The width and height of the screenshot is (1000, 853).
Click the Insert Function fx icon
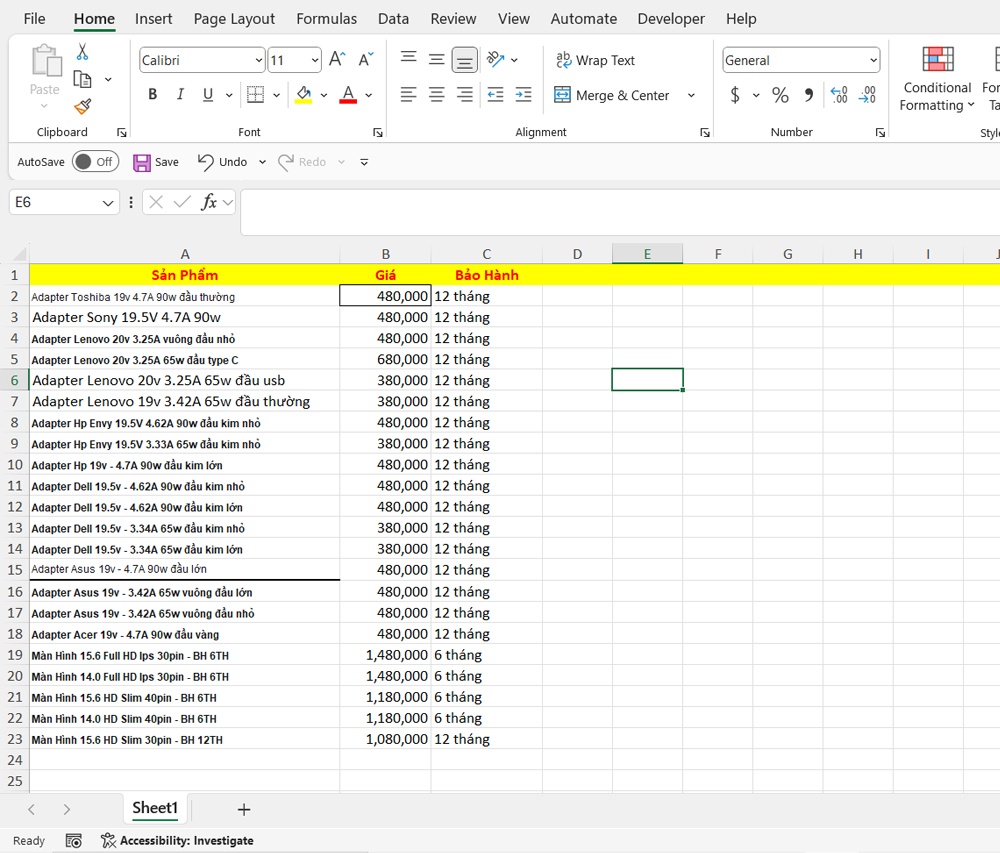pos(209,202)
